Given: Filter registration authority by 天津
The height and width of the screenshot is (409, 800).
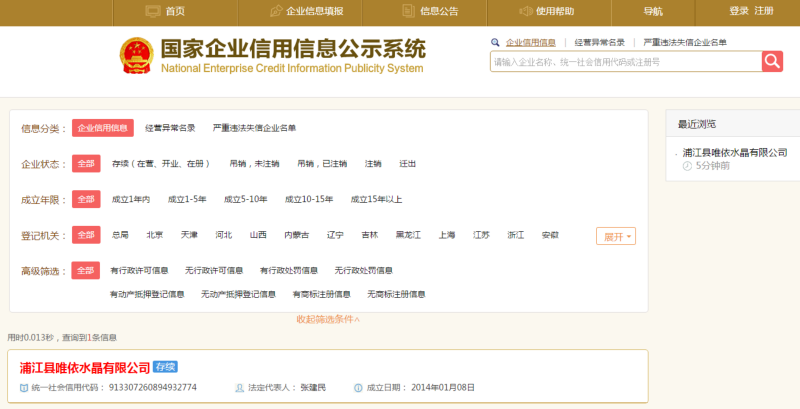Looking at the screenshot, I should [x=189, y=235].
